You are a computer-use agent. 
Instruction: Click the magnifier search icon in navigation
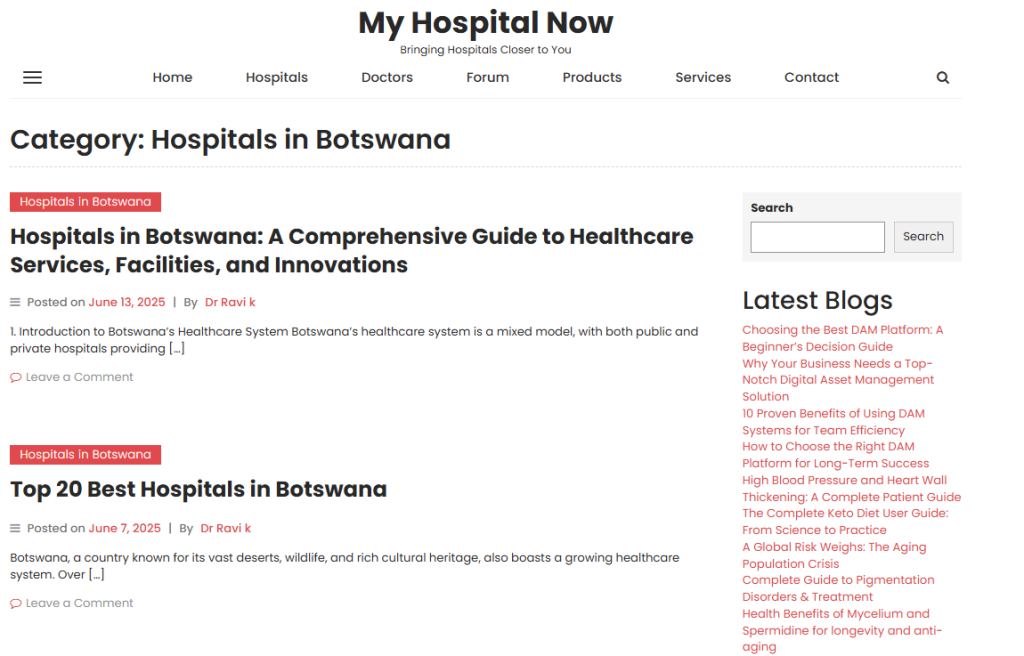point(942,78)
